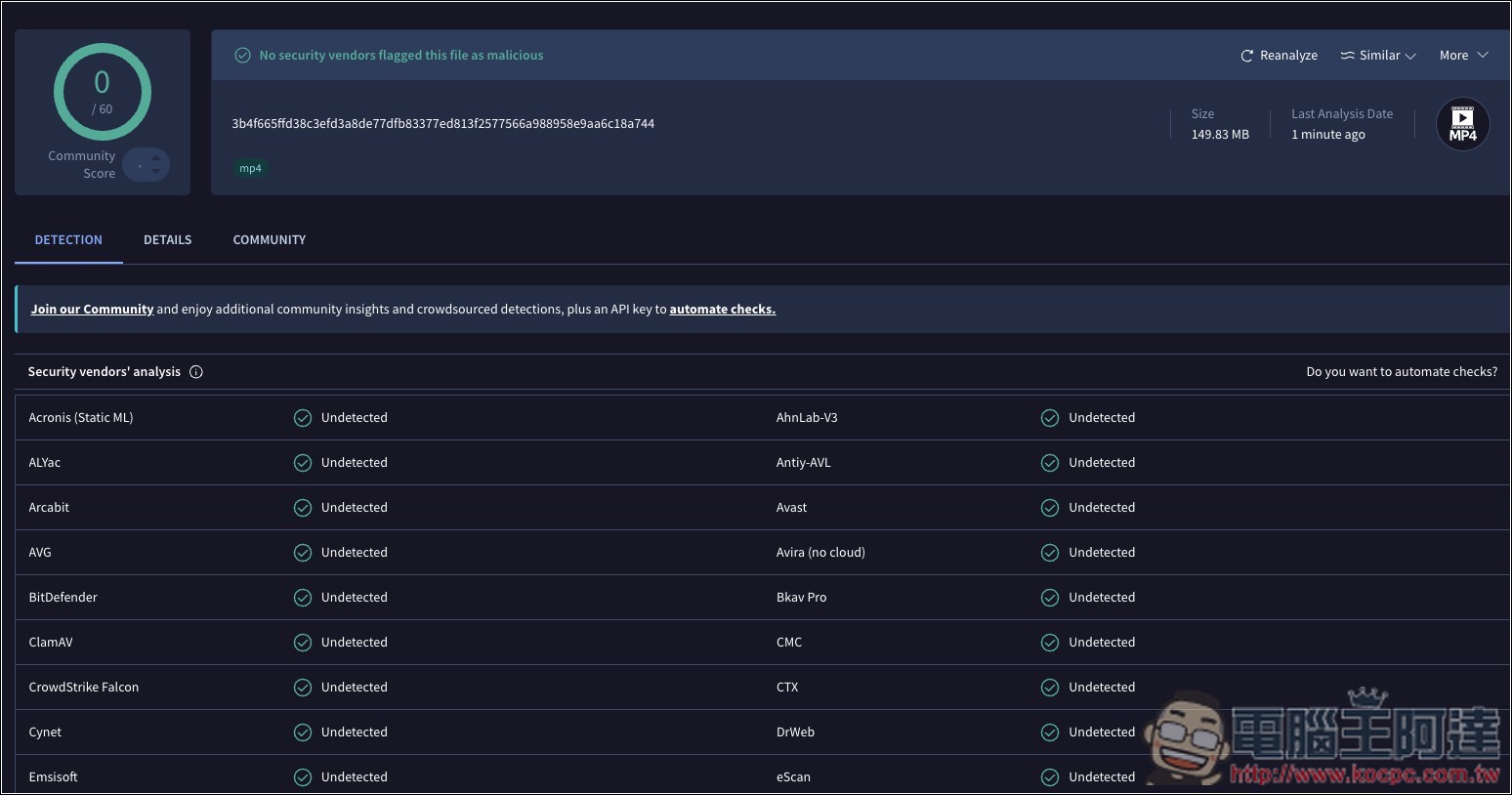
Task: Click Undetected result text for CMC
Action: point(1102,643)
